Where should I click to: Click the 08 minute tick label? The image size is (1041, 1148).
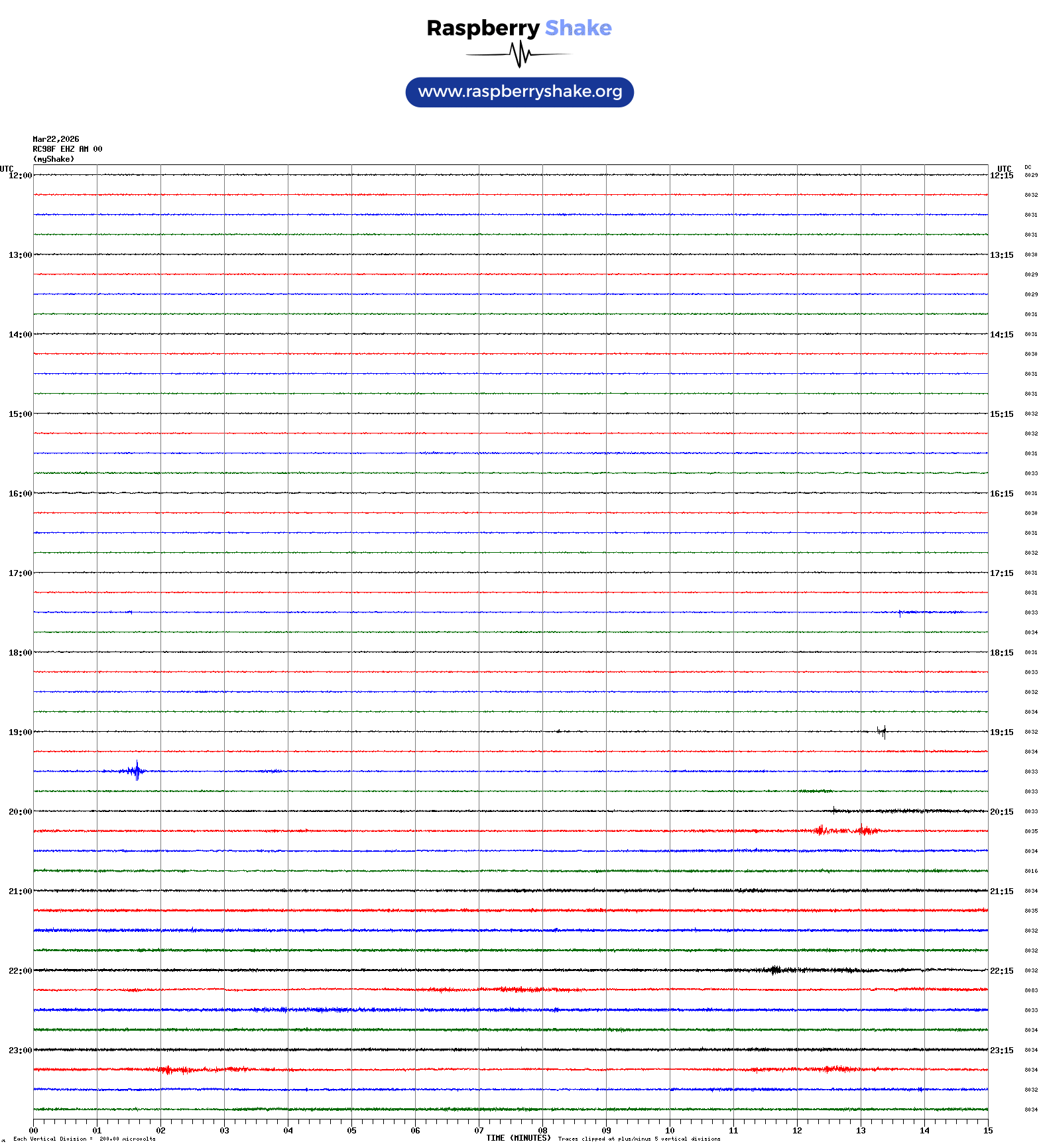[x=542, y=1131]
